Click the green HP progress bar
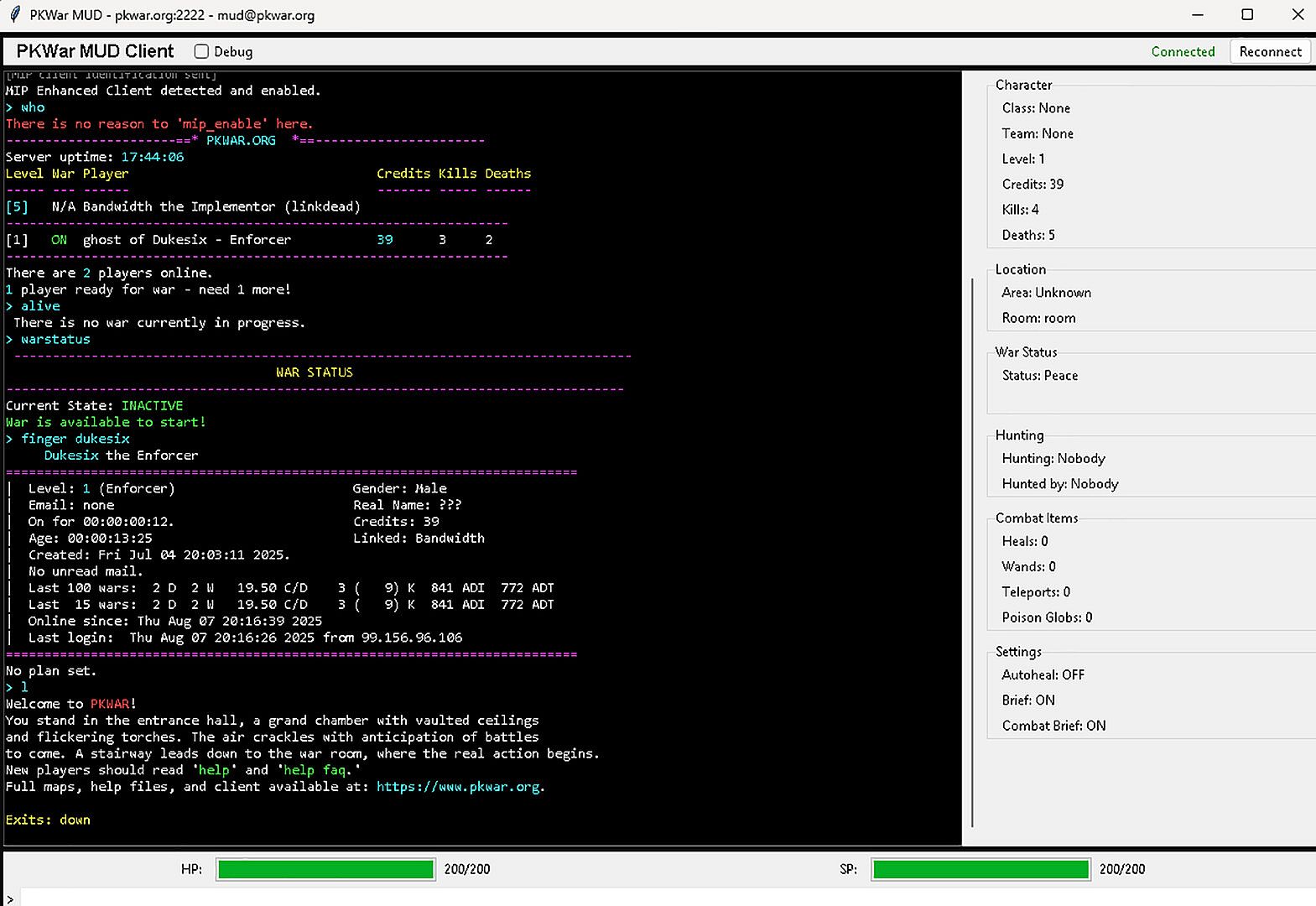Viewport: 1316px width, 906px height. click(x=325, y=870)
